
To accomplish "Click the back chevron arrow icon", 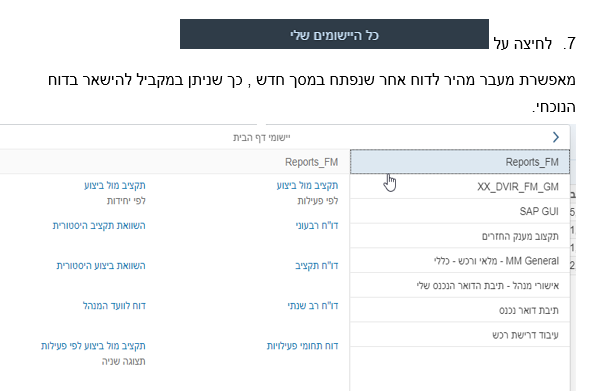I will tap(556, 137).
